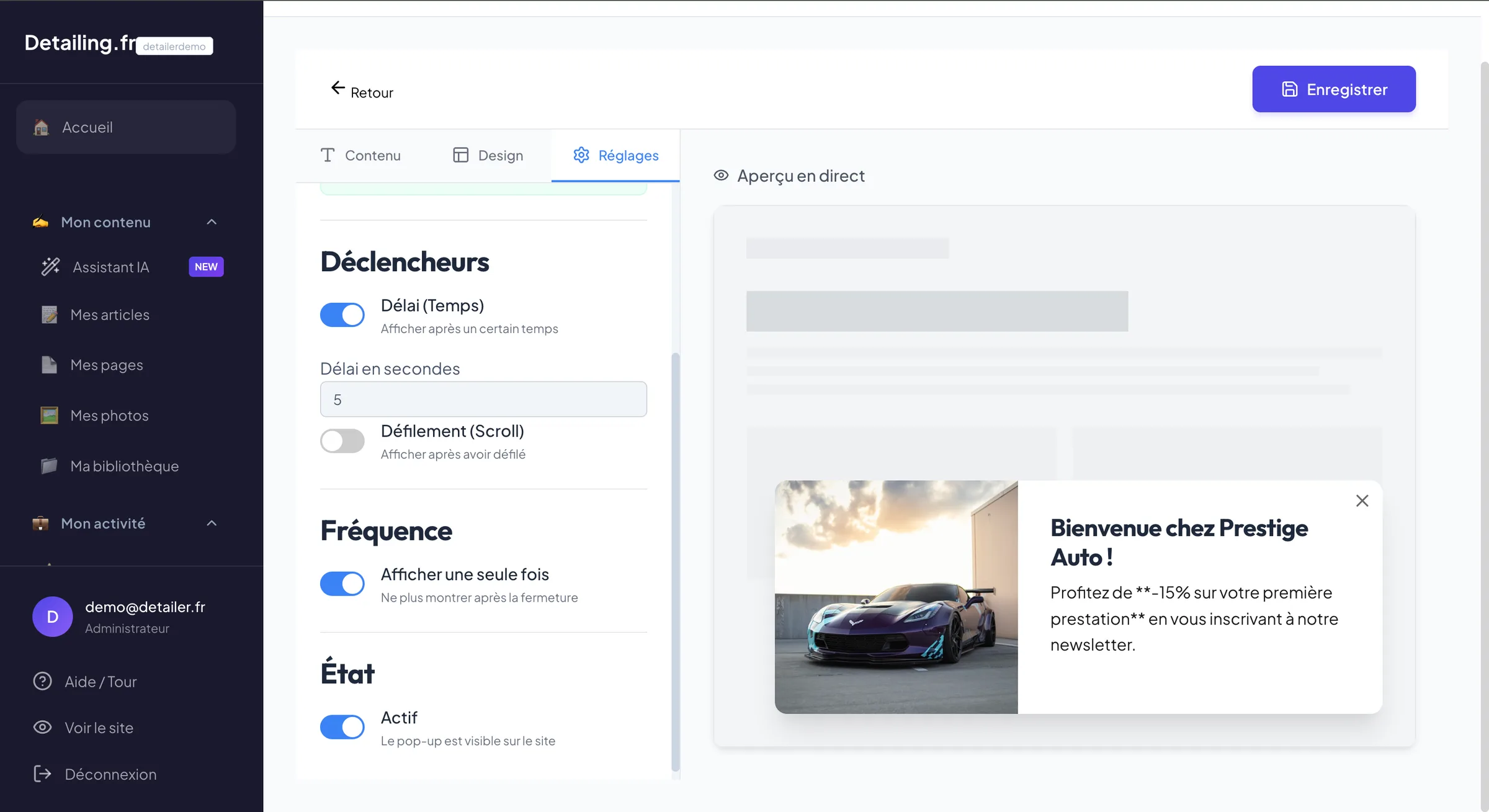The height and width of the screenshot is (812, 1489).
Task: Click the Voir le site eye icon
Action: [x=42, y=727]
